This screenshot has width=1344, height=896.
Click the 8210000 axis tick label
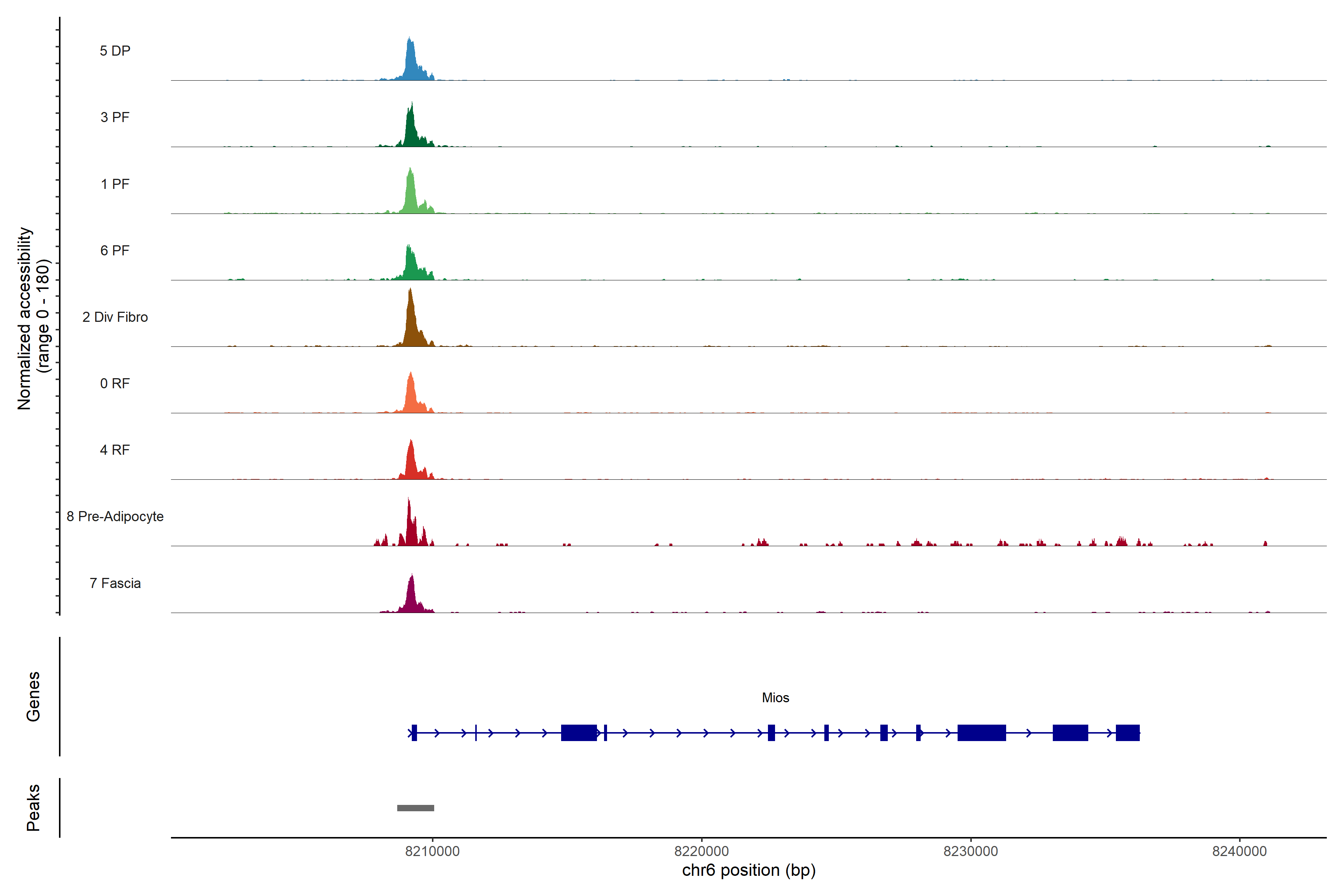point(432,852)
